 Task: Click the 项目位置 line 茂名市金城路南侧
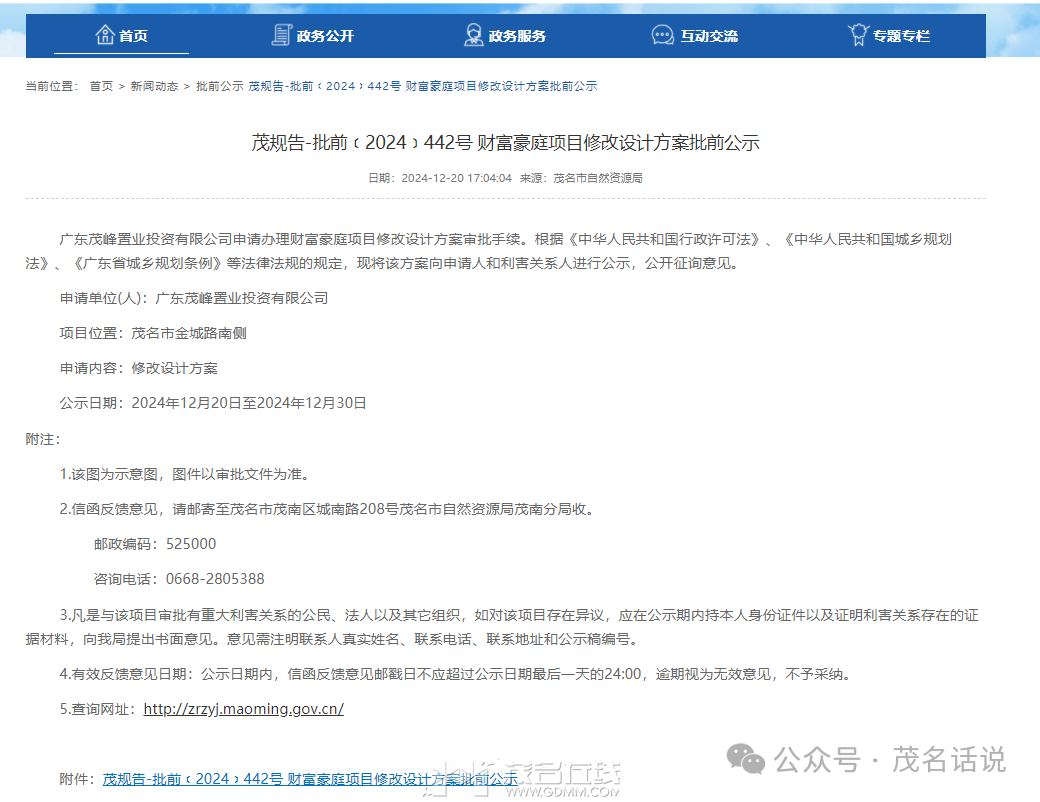[153, 333]
